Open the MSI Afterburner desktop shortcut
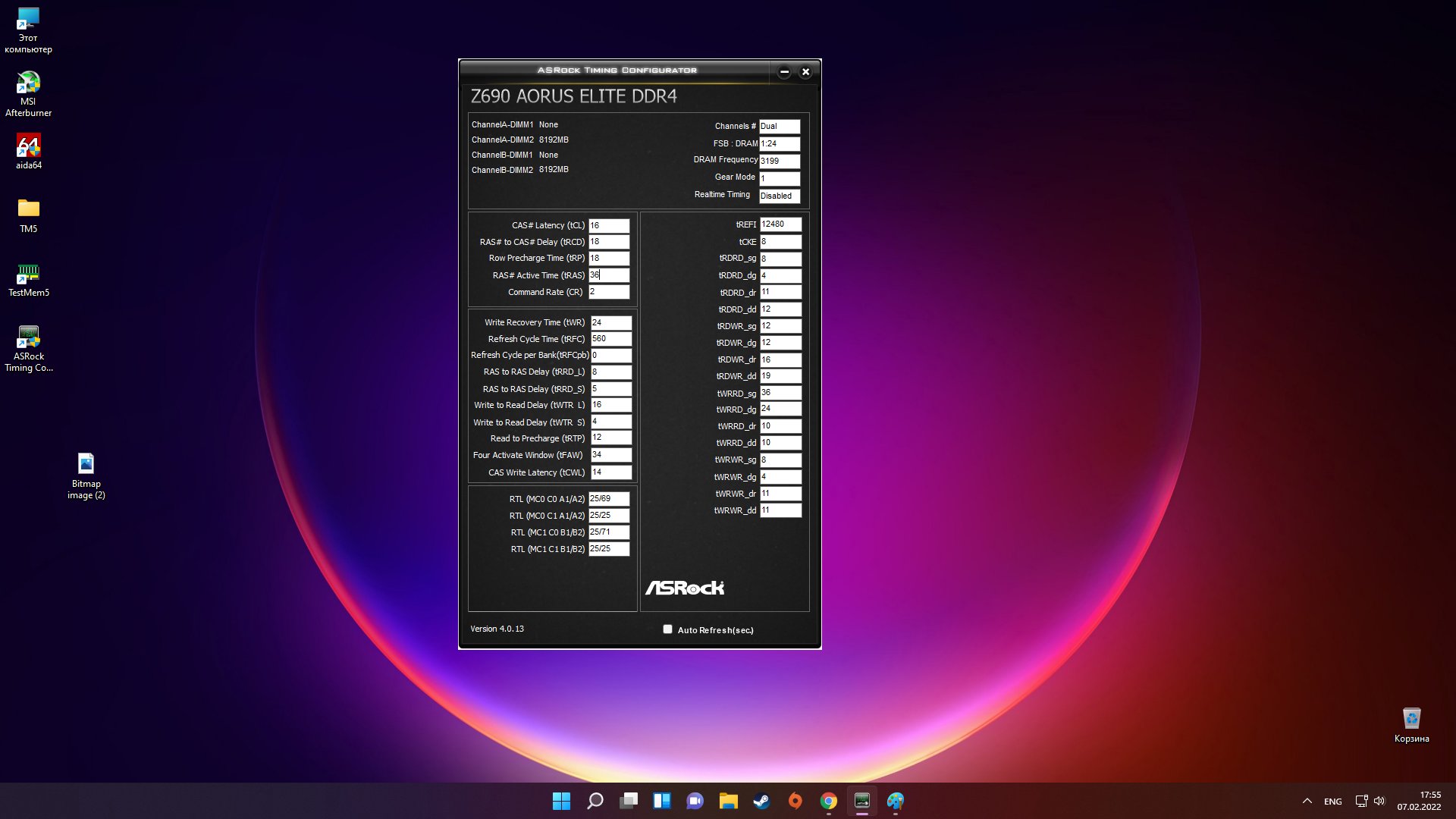Viewport: 1456px width, 819px height. (28, 83)
